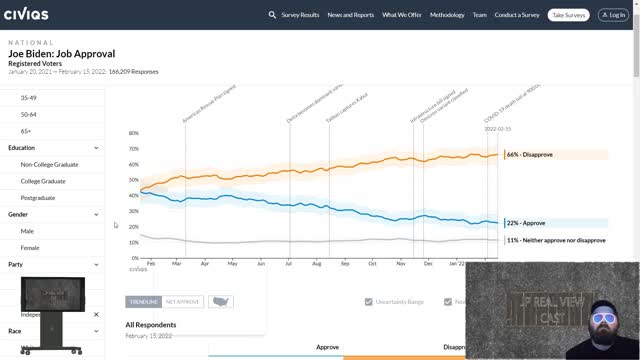Click the search magnifier icon
Image resolution: width=640 pixels, height=360 pixels.
coord(272,15)
